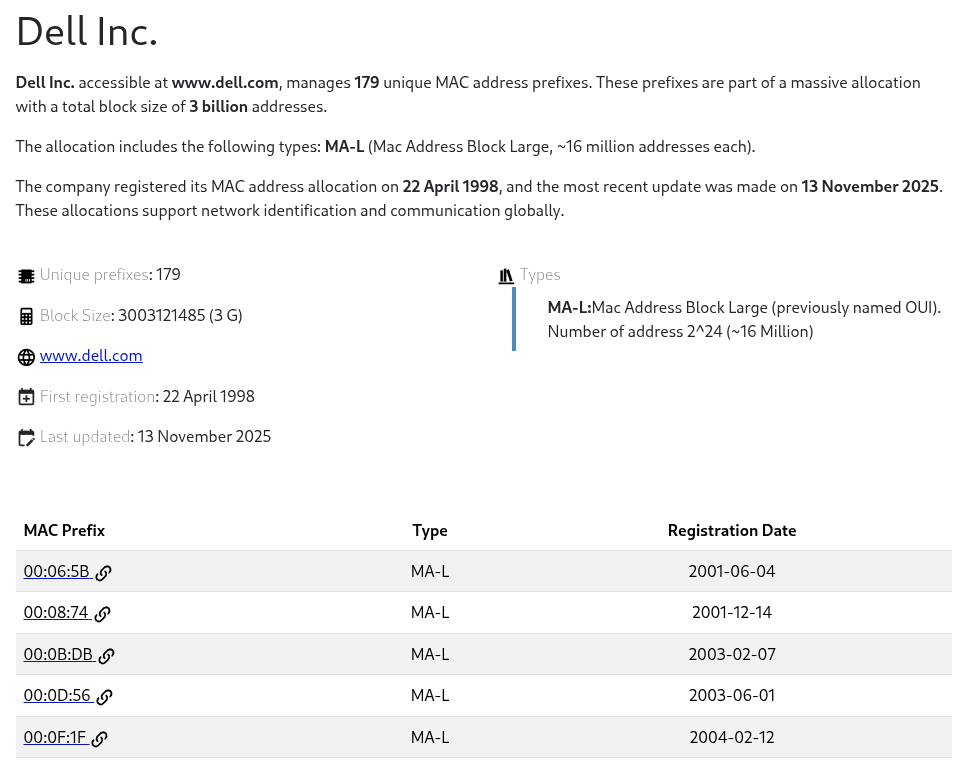966x770 pixels.
Task: Click the Registration Date column header
Action: point(732,530)
